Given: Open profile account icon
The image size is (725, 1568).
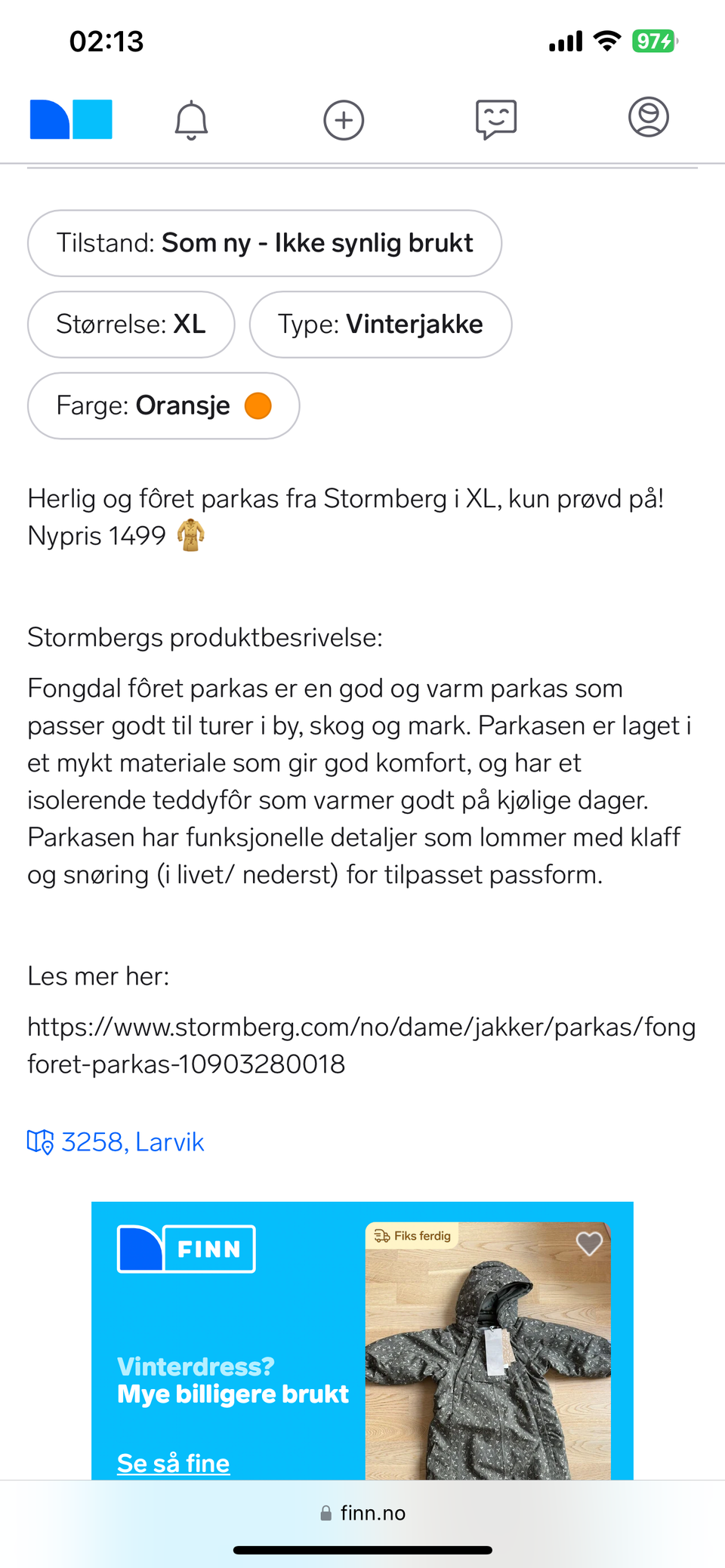Looking at the screenshot, I should click(x=649, y=117).
